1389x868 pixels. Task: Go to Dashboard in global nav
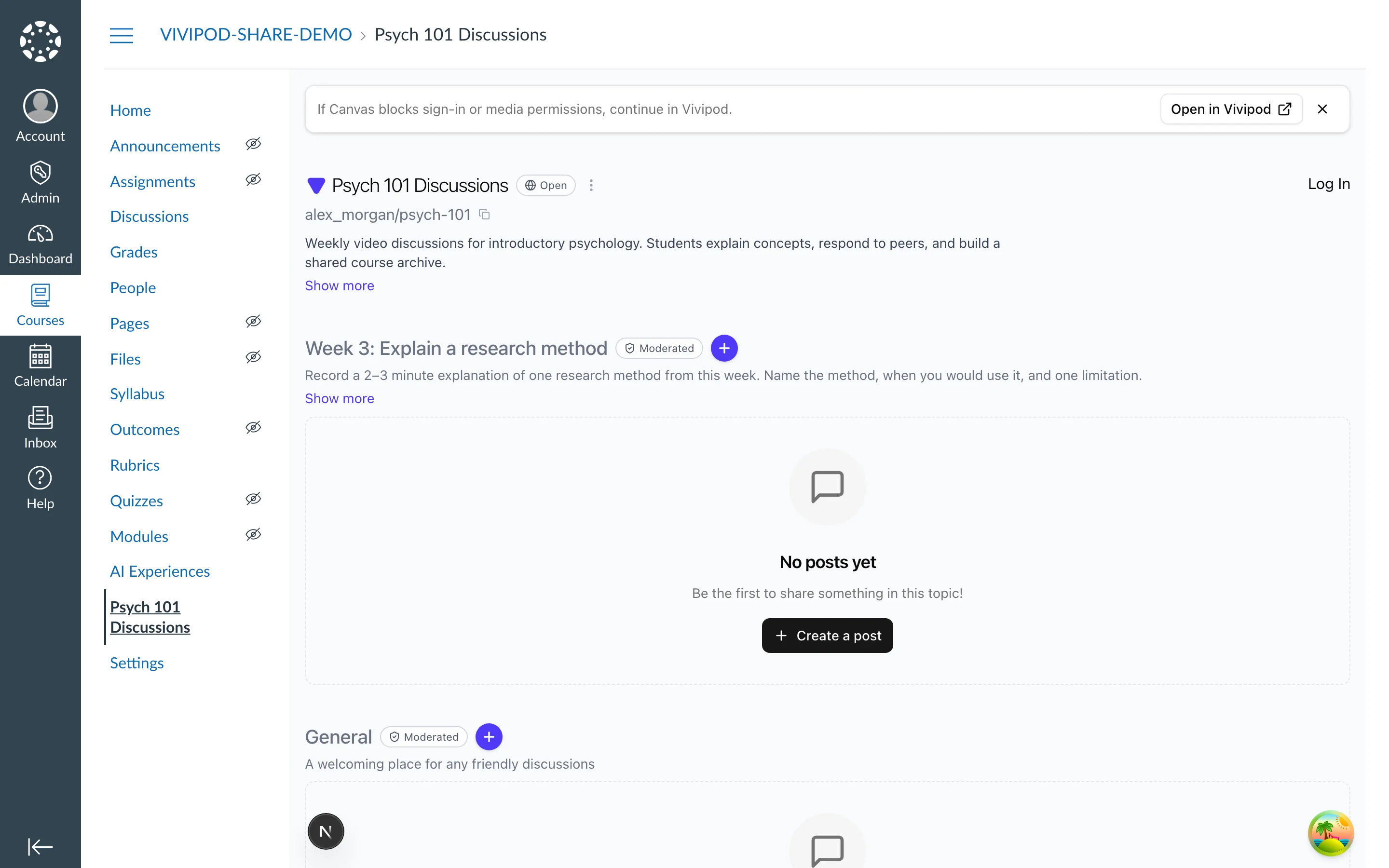point(40,244)
